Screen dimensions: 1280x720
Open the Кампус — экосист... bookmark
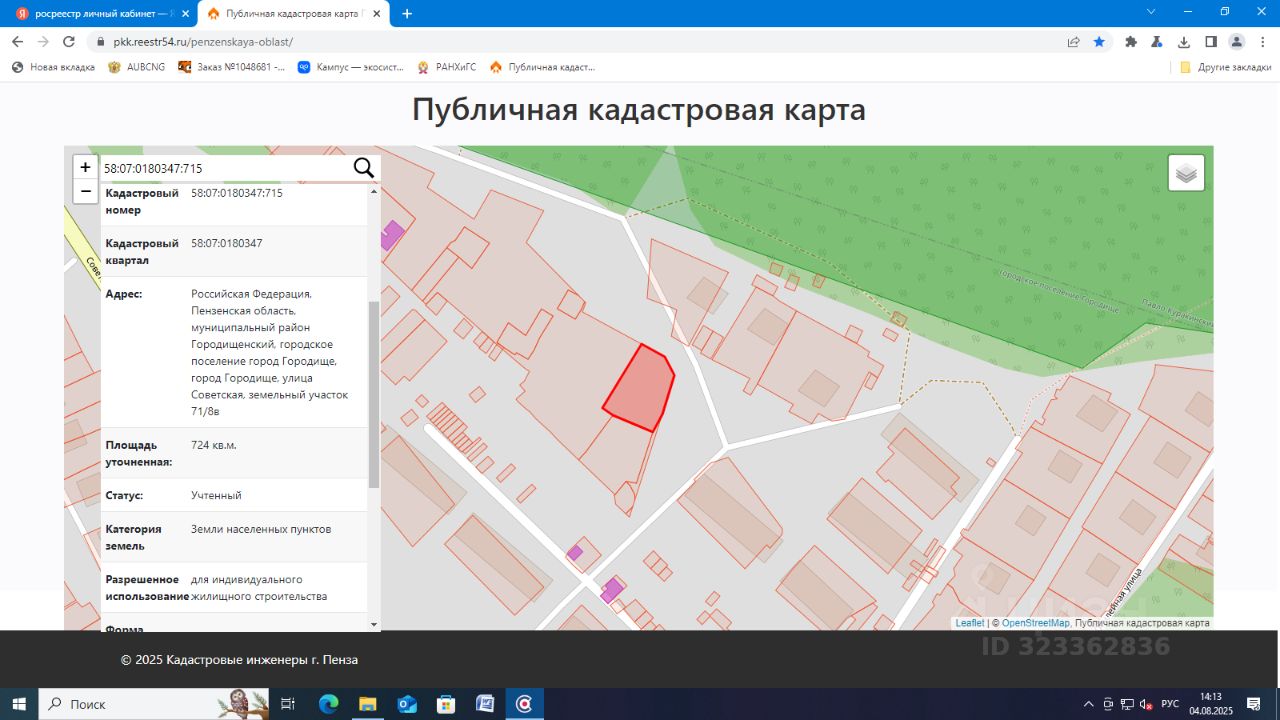[x=351, y=67]
